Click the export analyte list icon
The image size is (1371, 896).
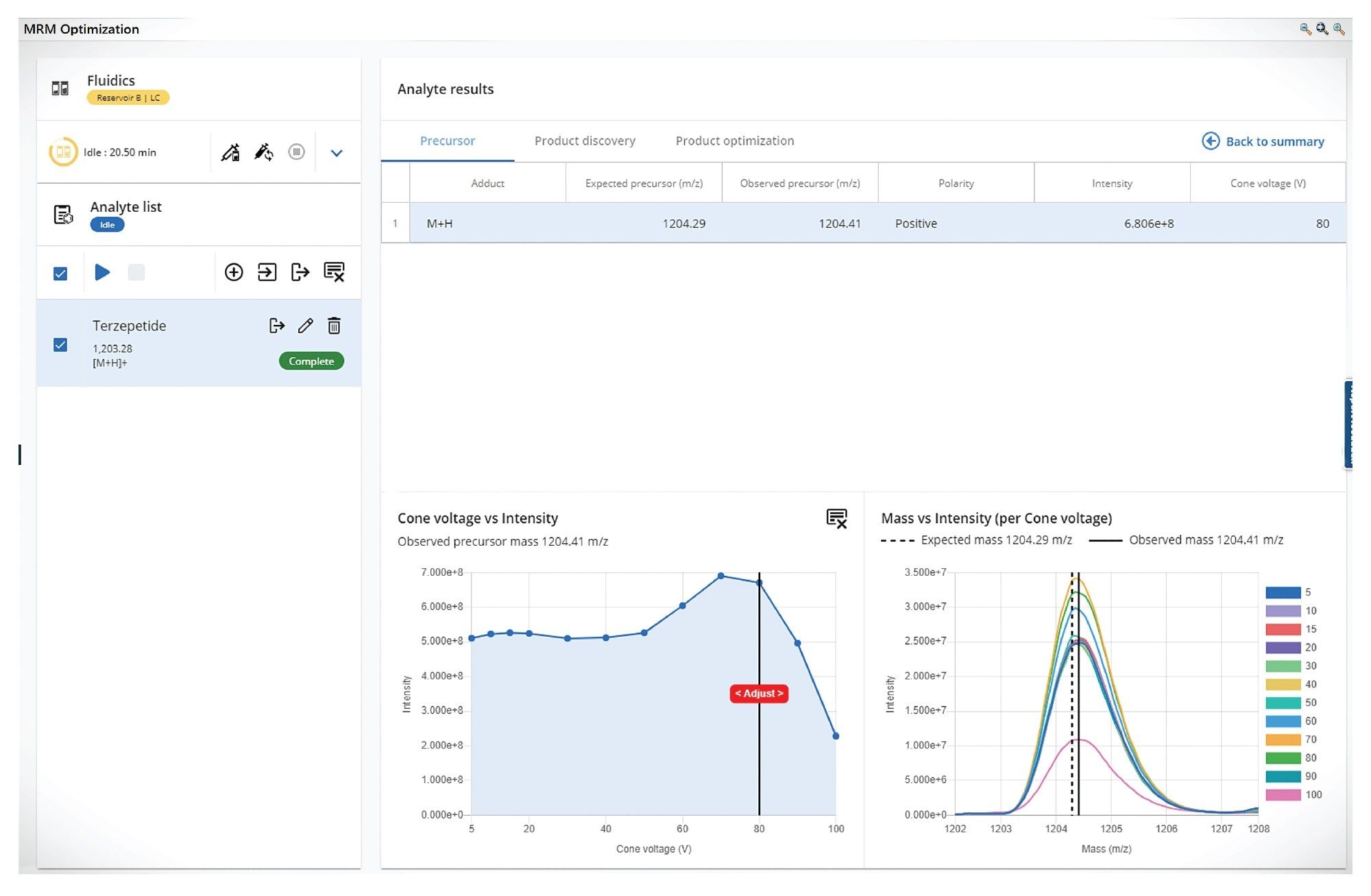300,272
